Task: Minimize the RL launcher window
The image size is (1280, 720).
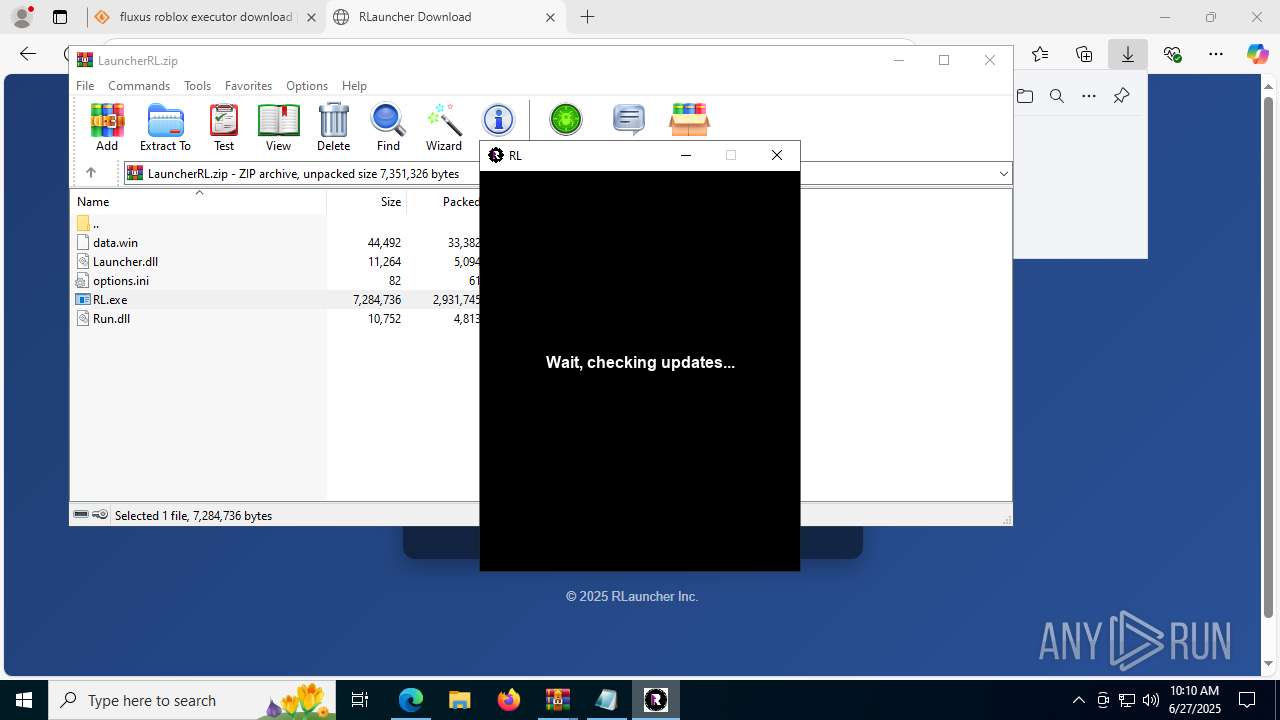Action: (685, 155)
